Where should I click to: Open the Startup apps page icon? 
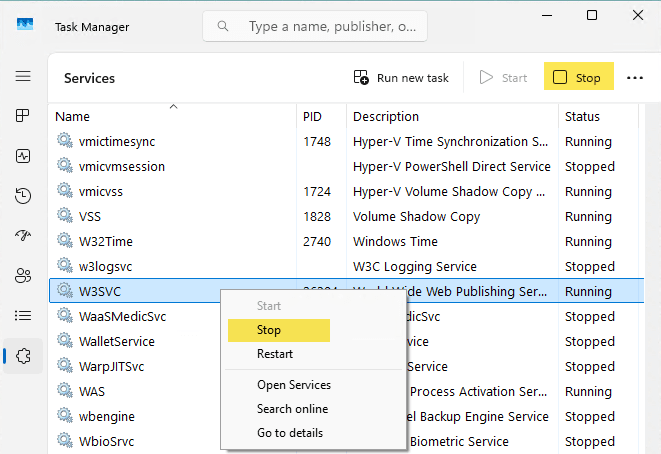point(23,235)
